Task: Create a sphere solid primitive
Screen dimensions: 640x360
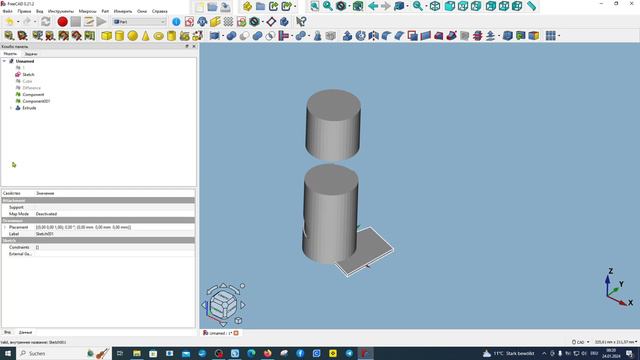Action: (x=132, y=36)
